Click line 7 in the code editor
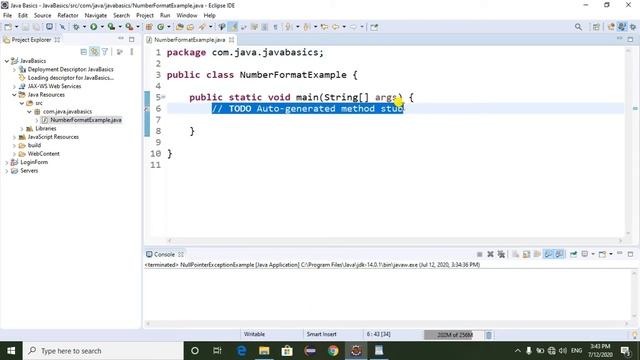The height and width of the screenshot is (360, 640). coord(395,120)
